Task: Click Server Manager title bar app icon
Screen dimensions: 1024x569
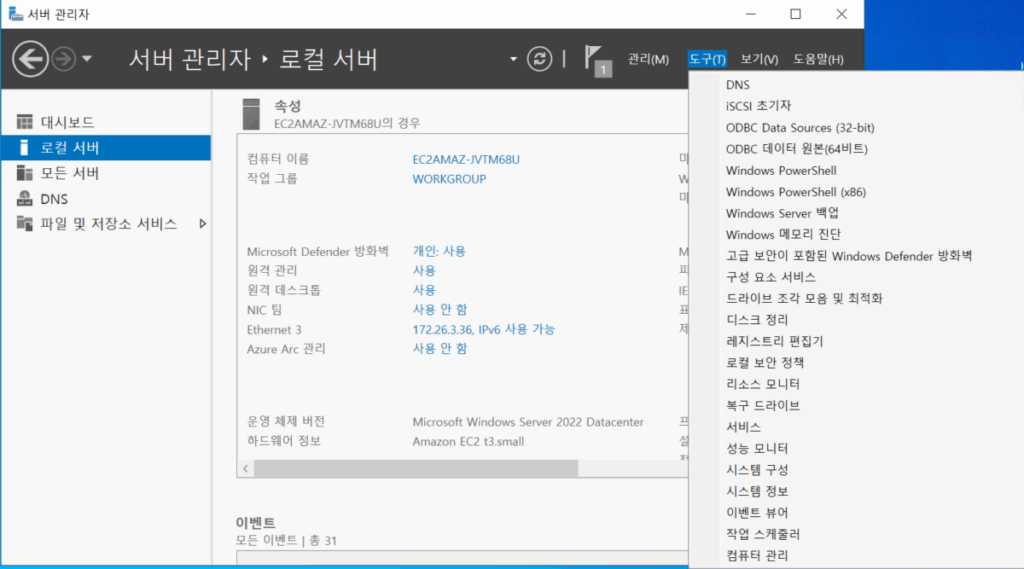Action: pyautogui.click(x=16, y=14)
